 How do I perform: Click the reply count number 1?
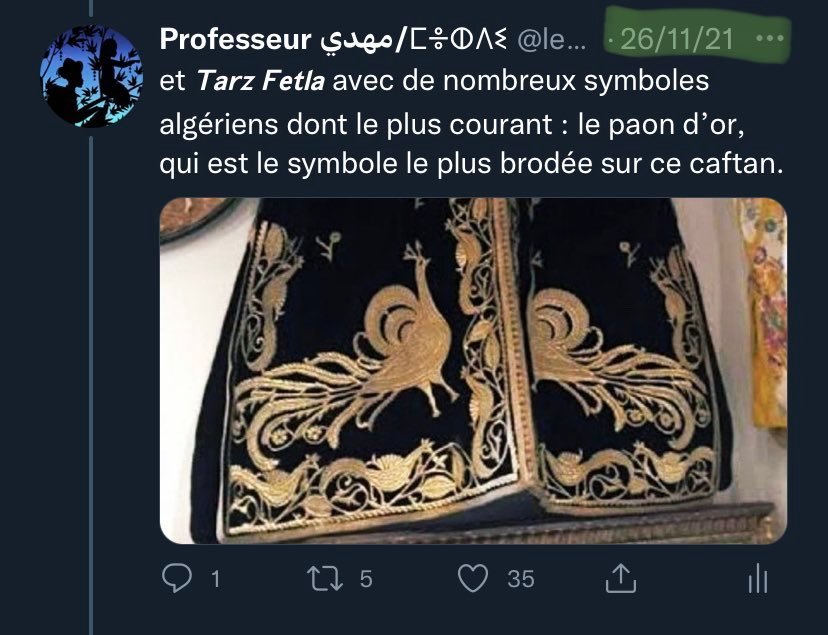click(x=215, y=579)
